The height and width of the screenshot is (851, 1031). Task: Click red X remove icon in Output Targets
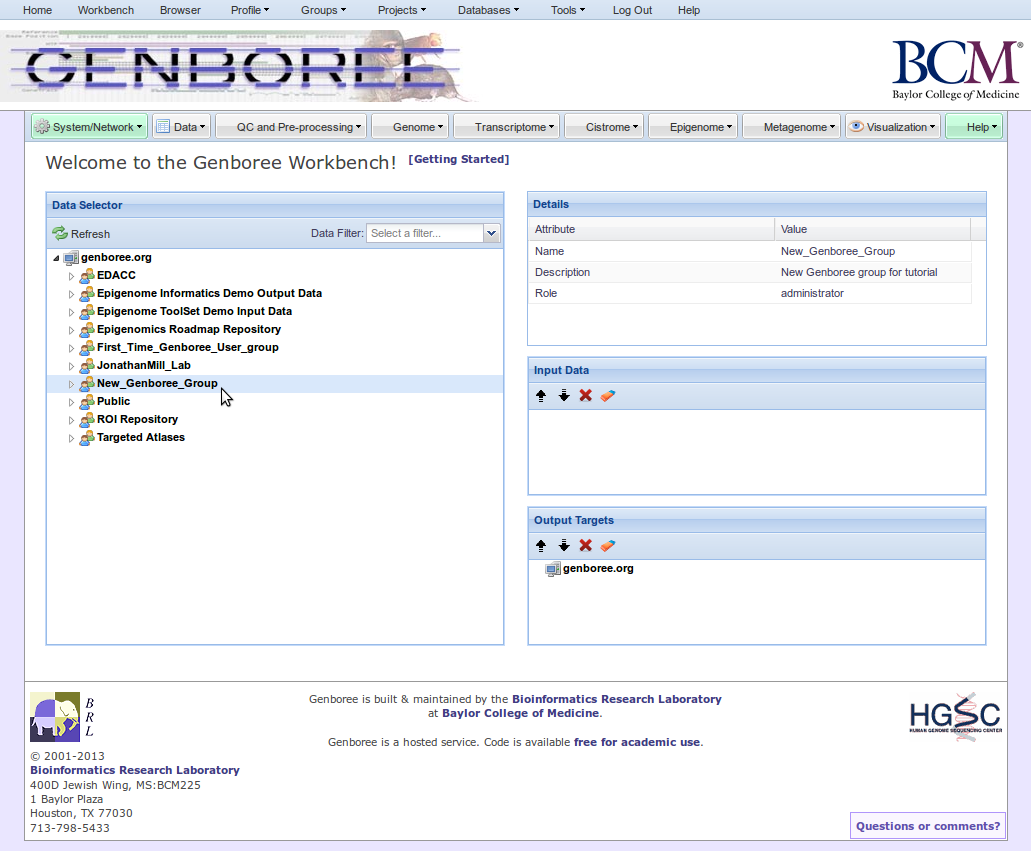pos(586,546)
